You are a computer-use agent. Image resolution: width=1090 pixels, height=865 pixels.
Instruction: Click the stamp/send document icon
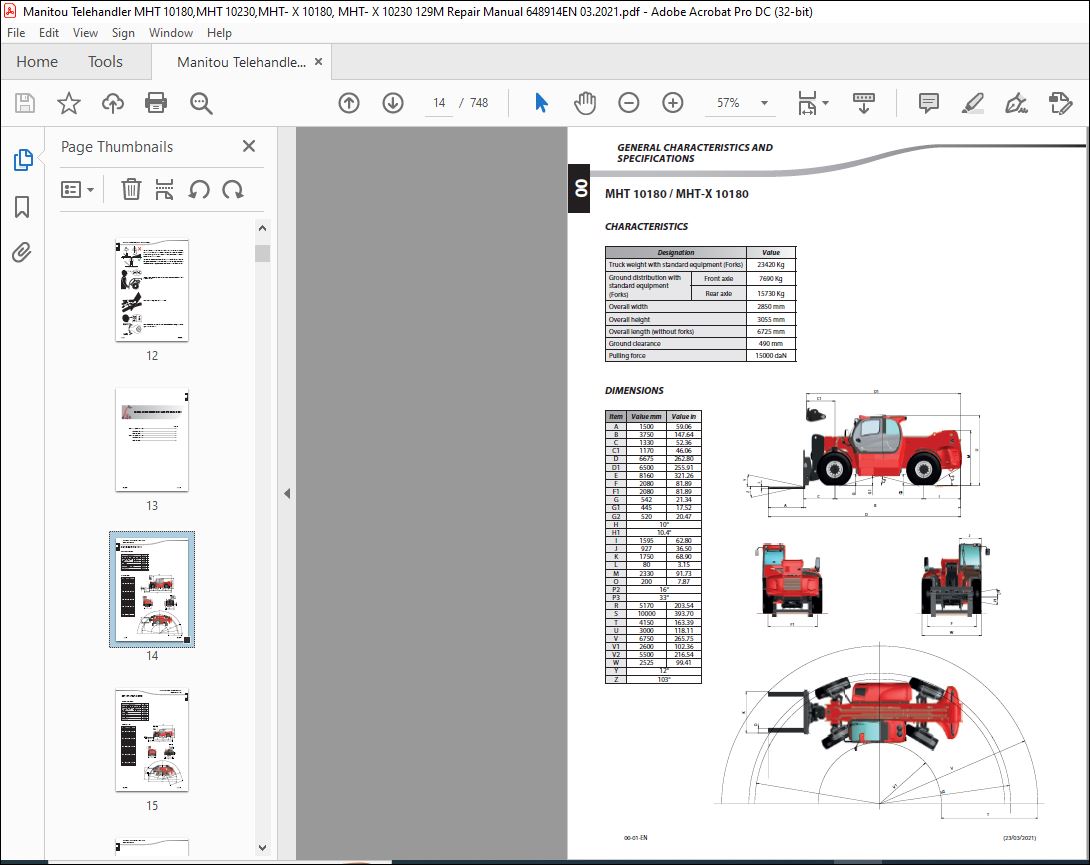coord(1060,103)
